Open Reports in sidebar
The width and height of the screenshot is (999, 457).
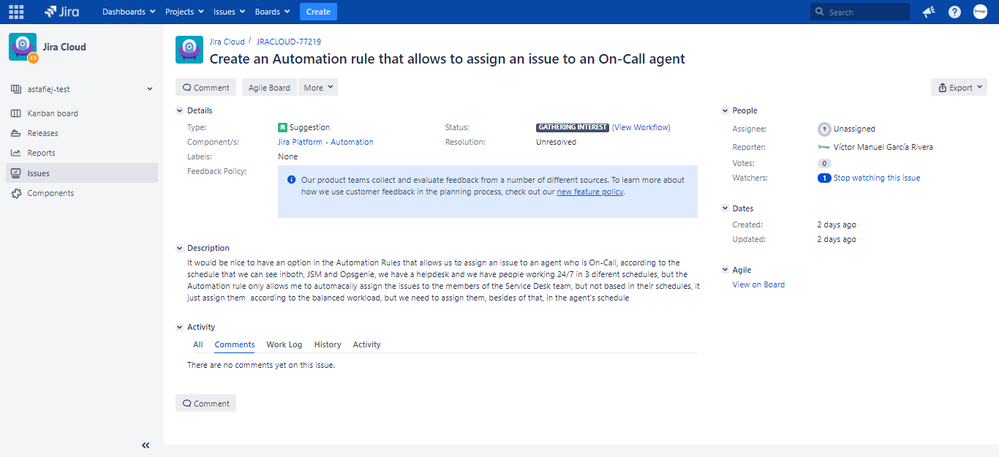pyautogui.click(x=82, y=153)
